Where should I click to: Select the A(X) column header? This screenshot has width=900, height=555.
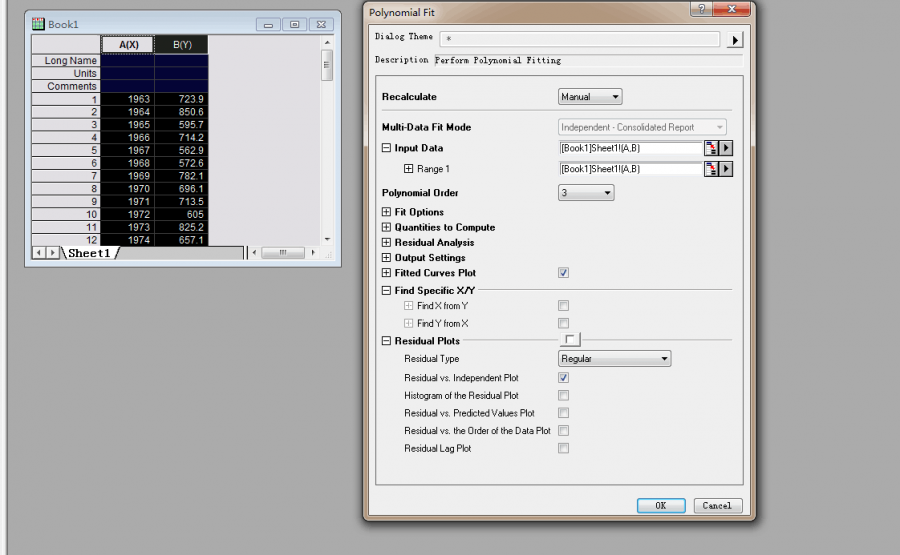click(x=128, y=45)
